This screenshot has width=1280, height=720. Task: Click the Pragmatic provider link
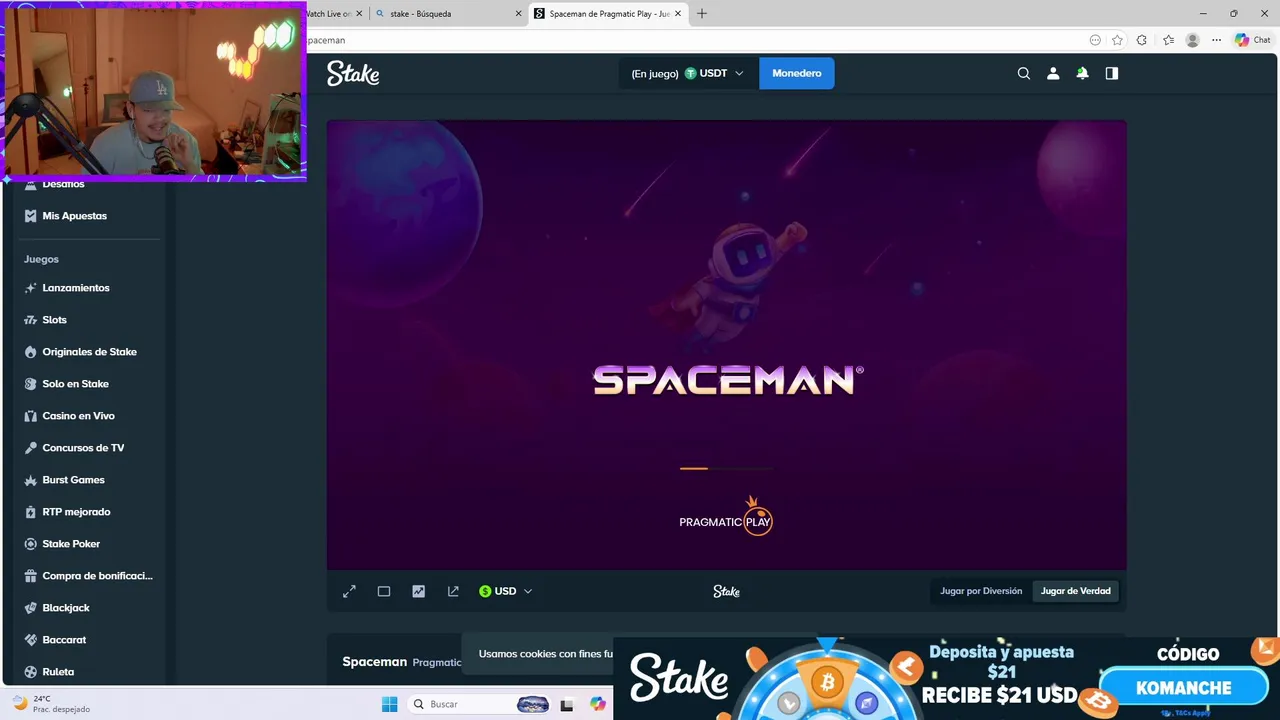[x=437, y=662]
